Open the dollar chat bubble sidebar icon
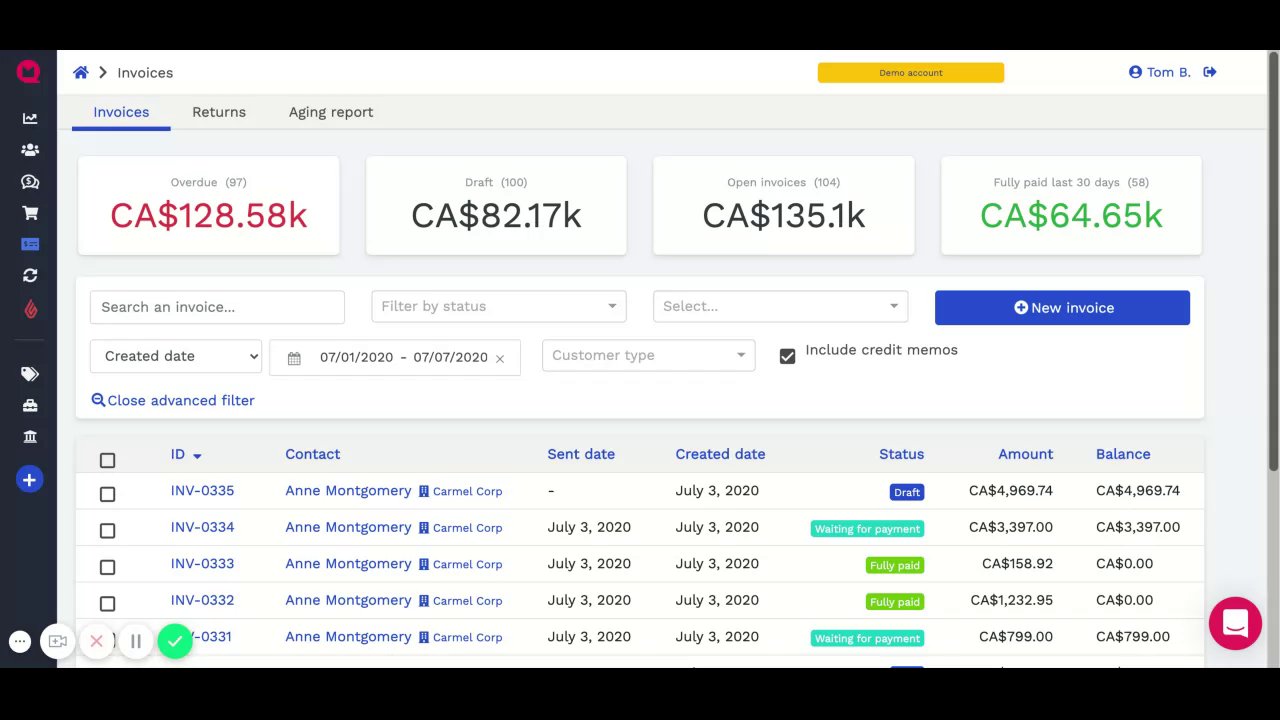The image size is (1280, 720). pyautogui.click(x=30, y=181)
